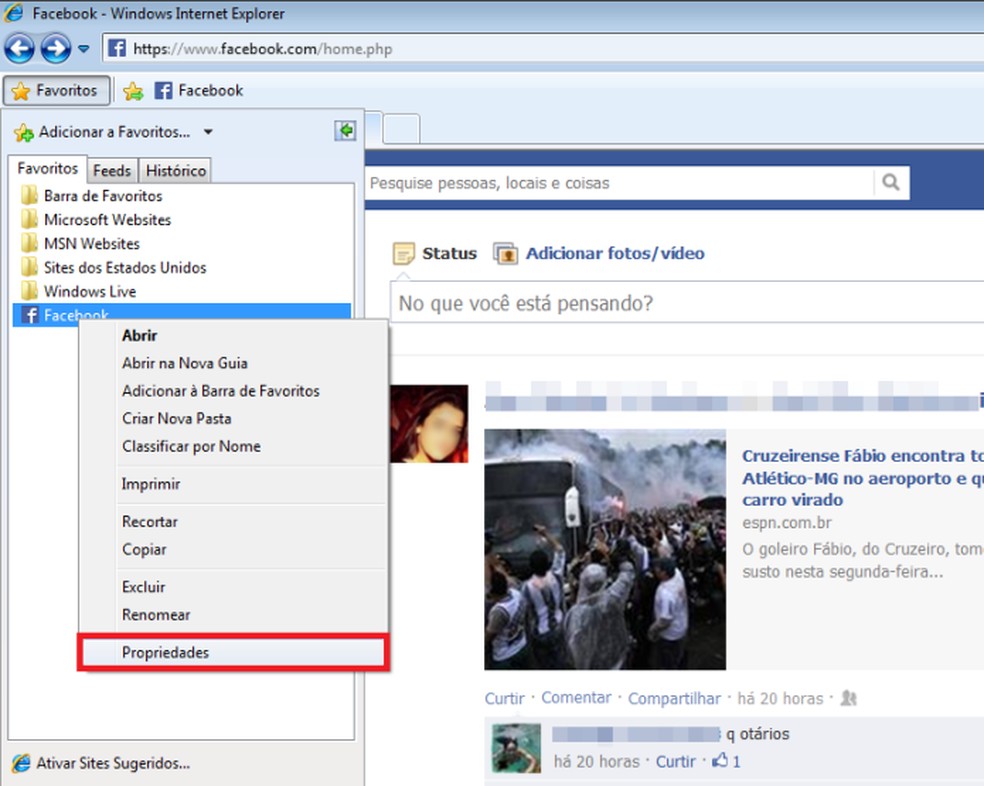Pin the Favorites Center with the green arrow icon
The image size is (984, 786).
click(x=345, y=131)
